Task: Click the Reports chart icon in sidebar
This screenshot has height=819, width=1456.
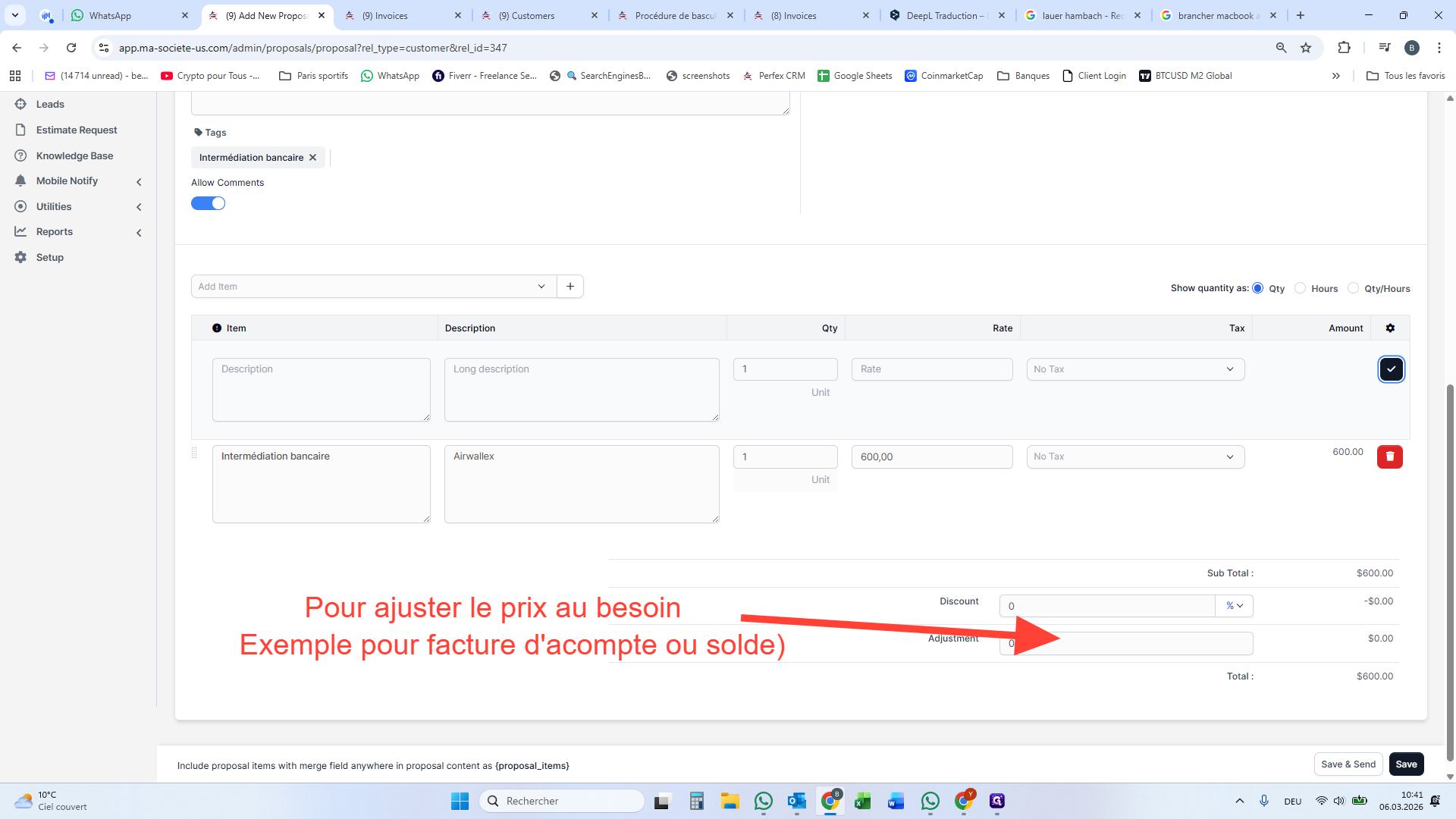Action: click(20, 232)
